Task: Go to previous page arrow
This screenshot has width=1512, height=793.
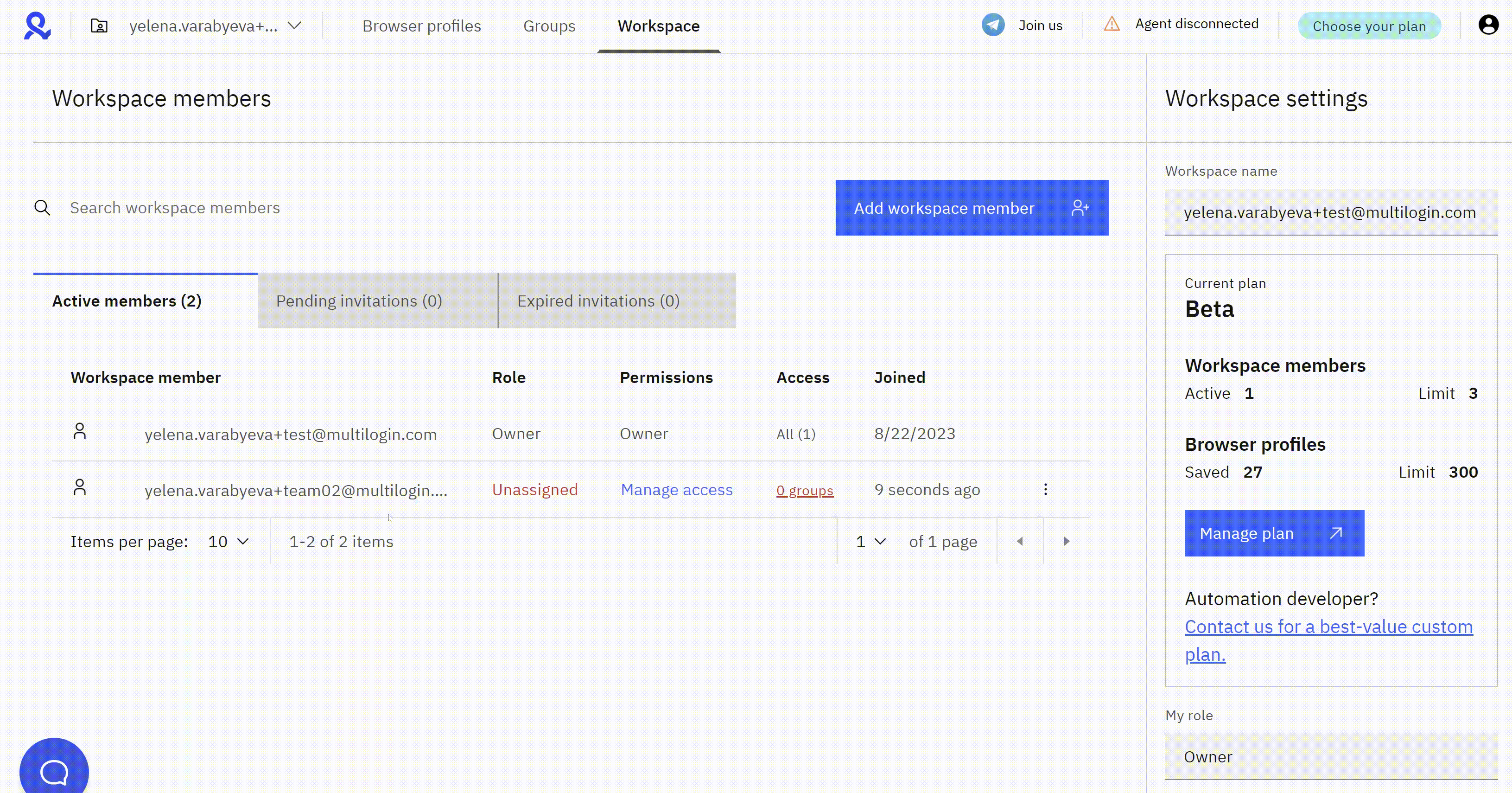Action: click(x=1020, y=541)
